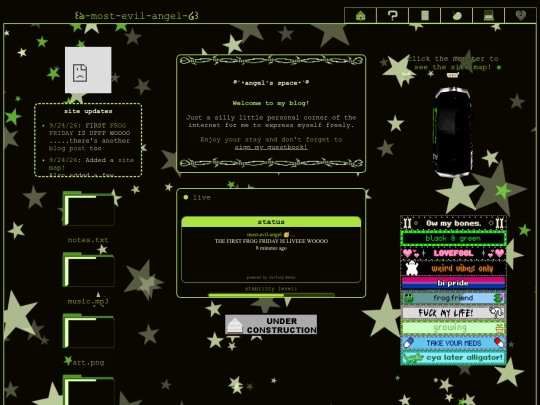540x405 pixels.
Task: Click the 'black & green' badge
Action: [453, 238]
